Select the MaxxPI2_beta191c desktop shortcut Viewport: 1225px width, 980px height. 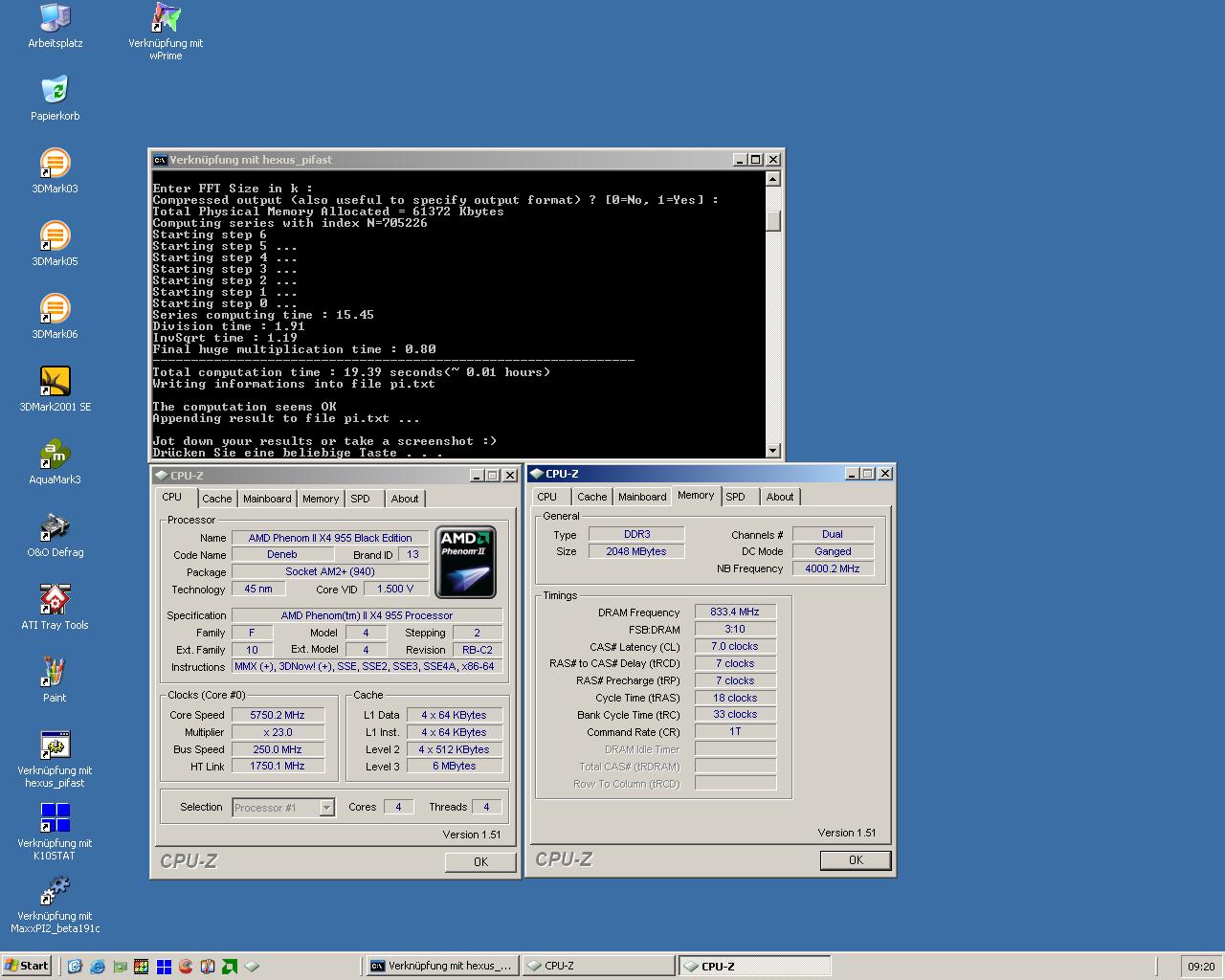pyautogui.click(x=56, y=903)
